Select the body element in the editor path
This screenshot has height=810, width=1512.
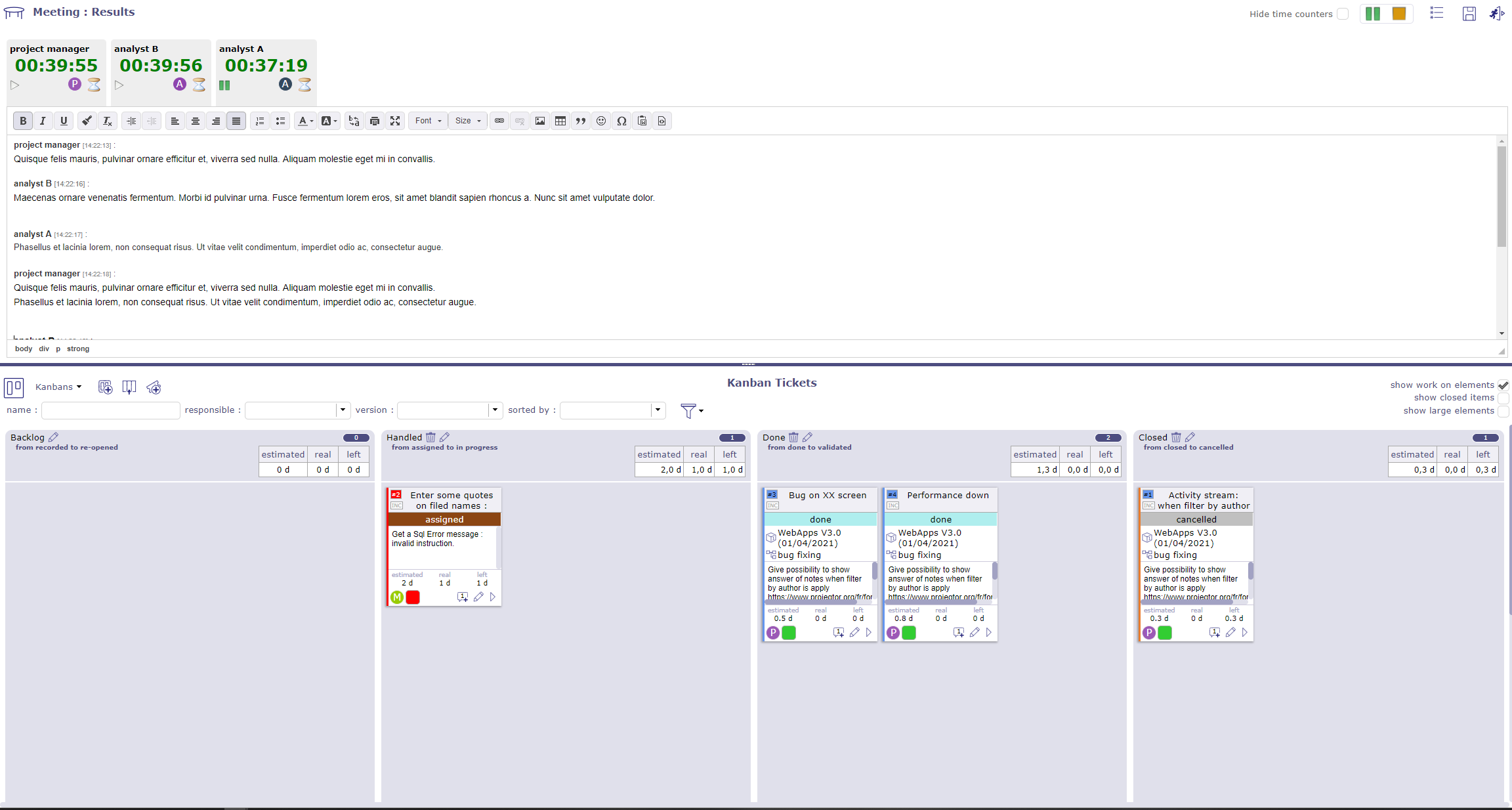(x=24, y=349)
